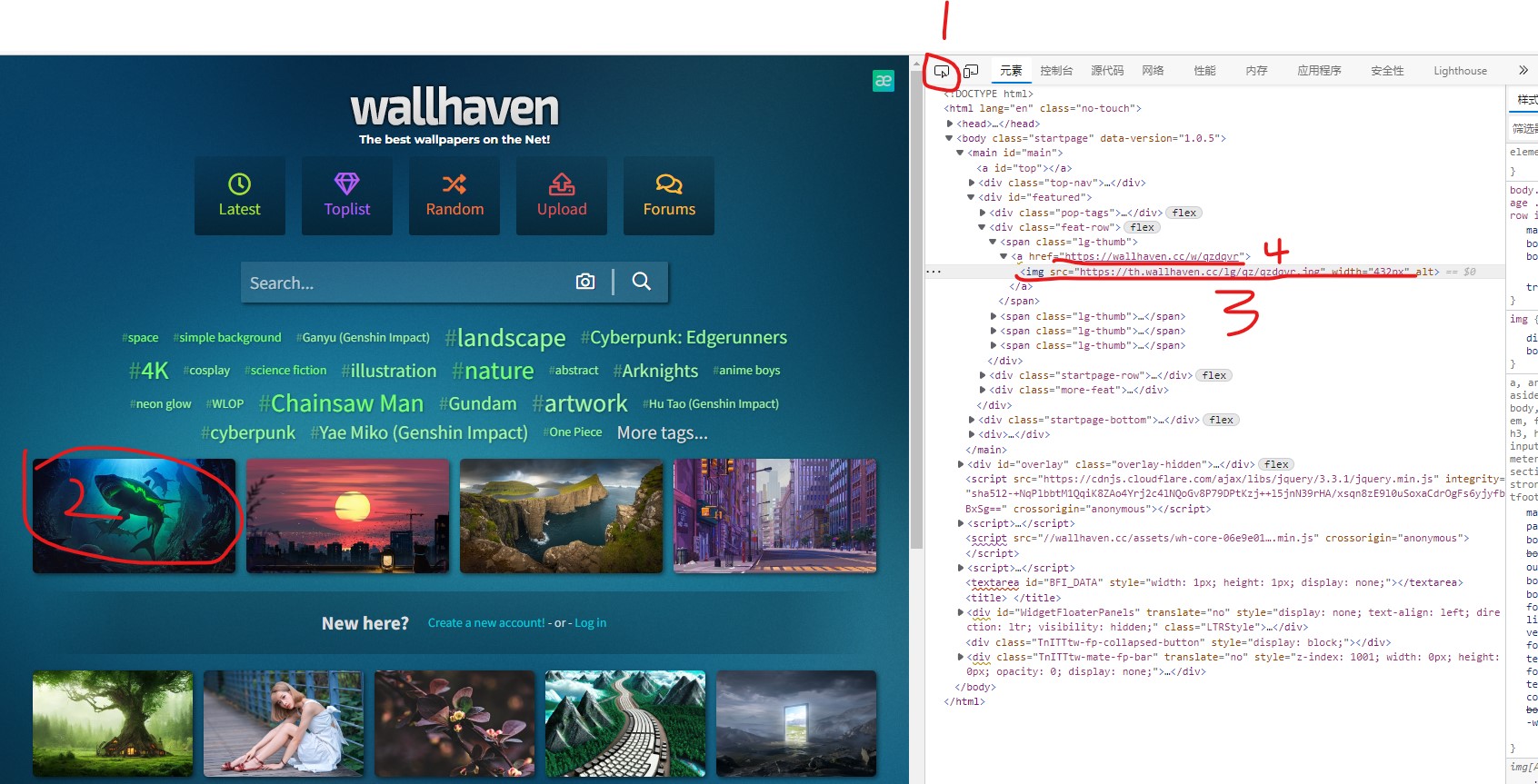Open the Latest wallpapers clock icon
Screen dimensions: 1538x784
[239, 184]
